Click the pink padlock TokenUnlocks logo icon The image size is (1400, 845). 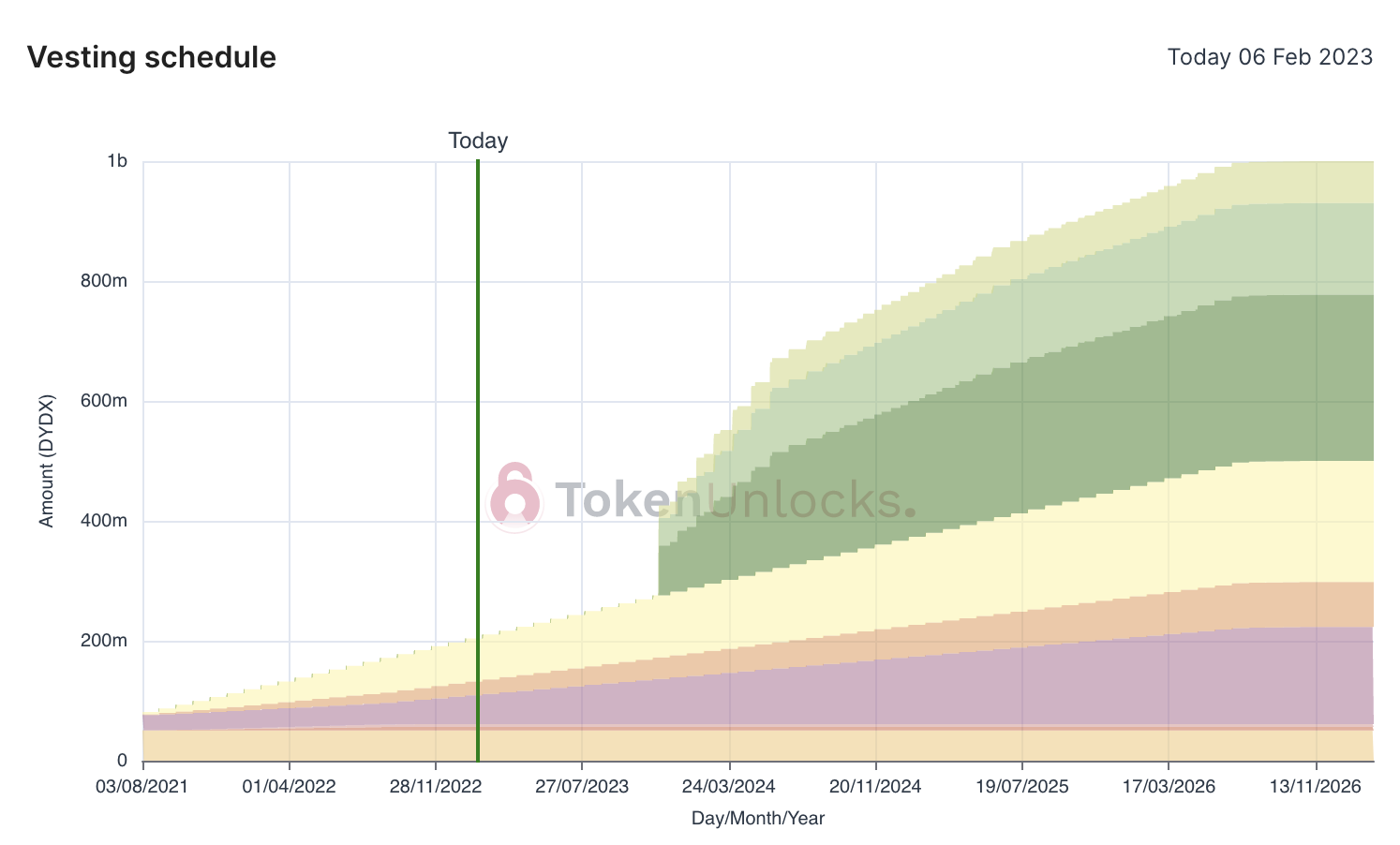pos(514,496)
